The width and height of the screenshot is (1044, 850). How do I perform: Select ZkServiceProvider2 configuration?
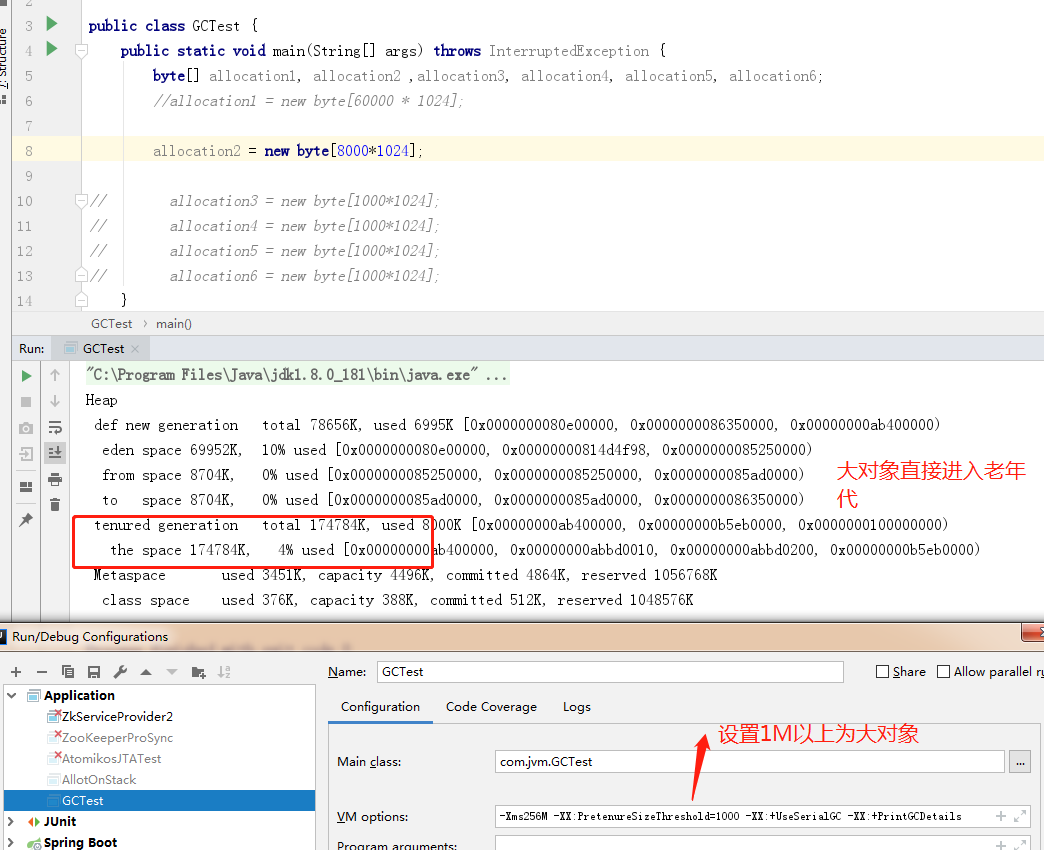coord(117,716)
